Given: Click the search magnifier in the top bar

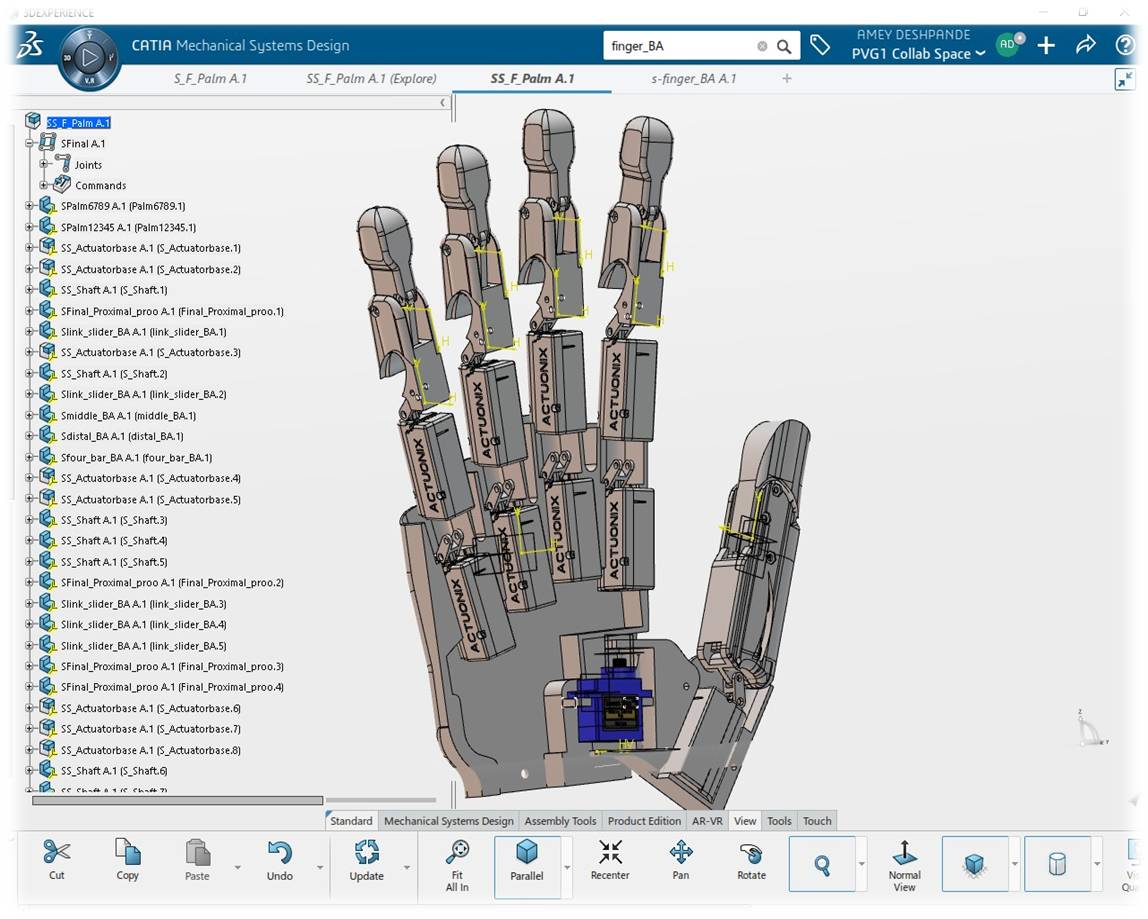Looking at the screenshot, I should click(784, 46).
